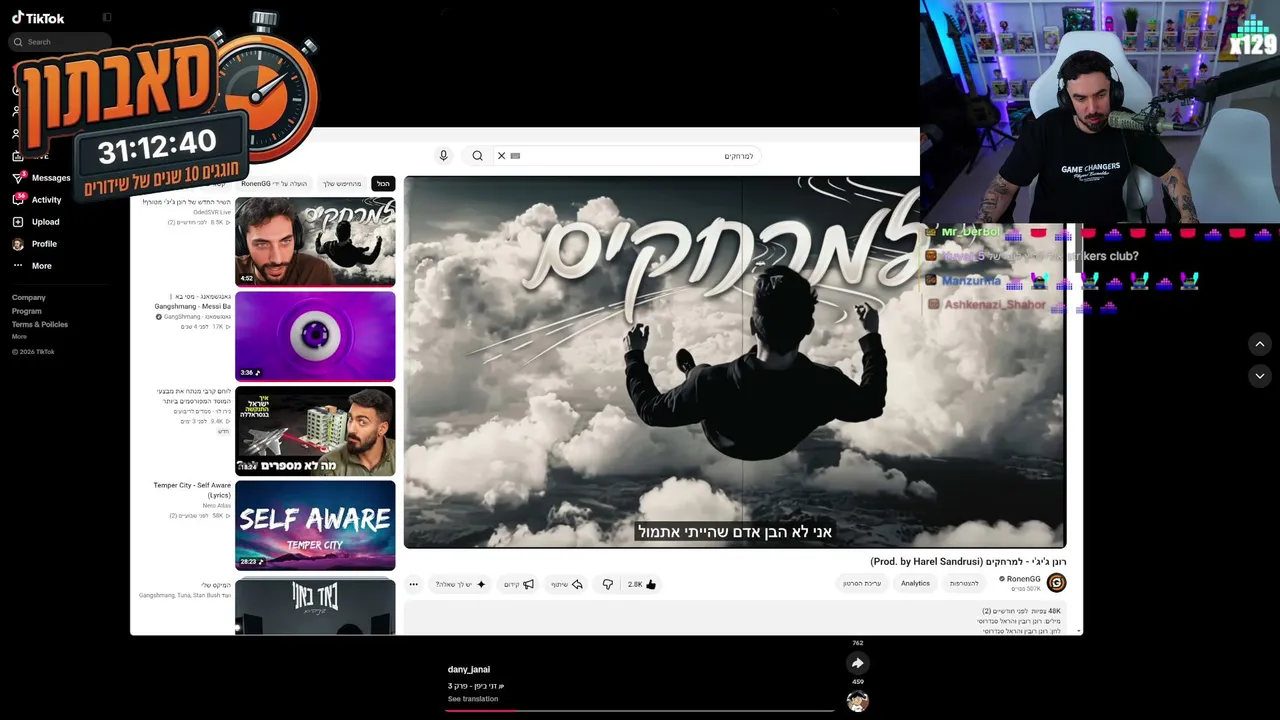Dislike the video with thumbs down
The height and width of the screenshot is (720, 1280).
[607, 584]
